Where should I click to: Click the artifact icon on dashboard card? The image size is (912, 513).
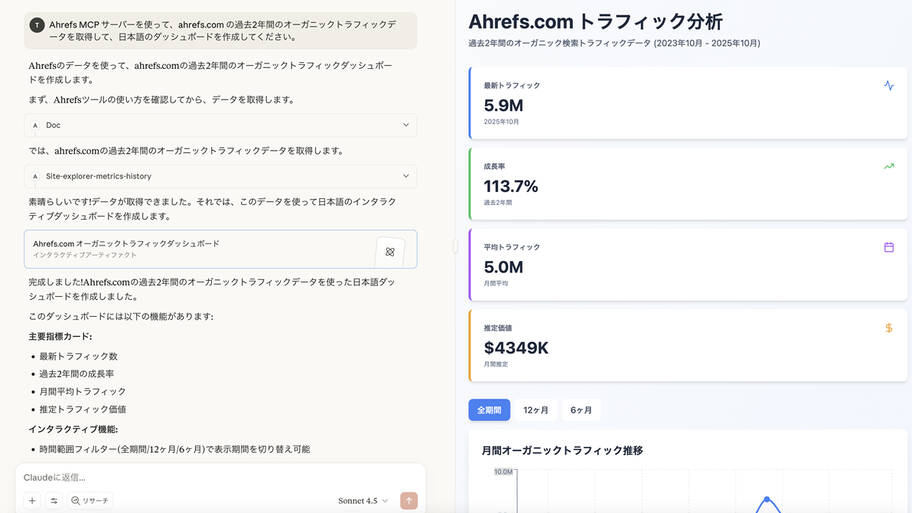[x=390, y=251]
